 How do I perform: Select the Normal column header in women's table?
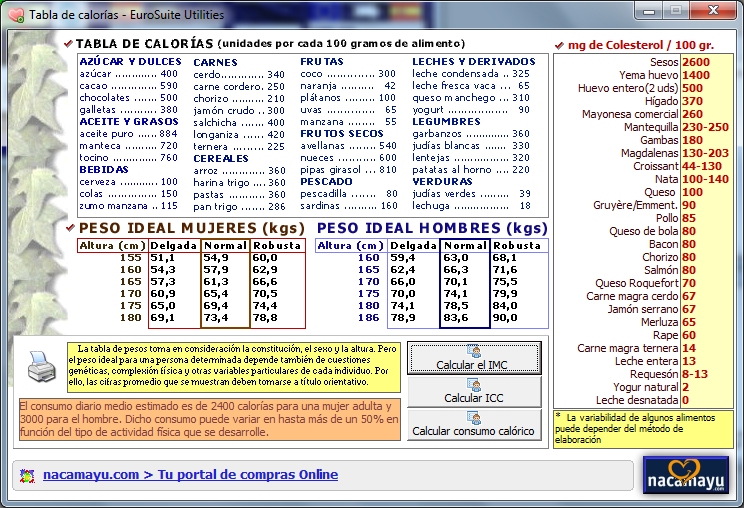[x=224, y=245]
